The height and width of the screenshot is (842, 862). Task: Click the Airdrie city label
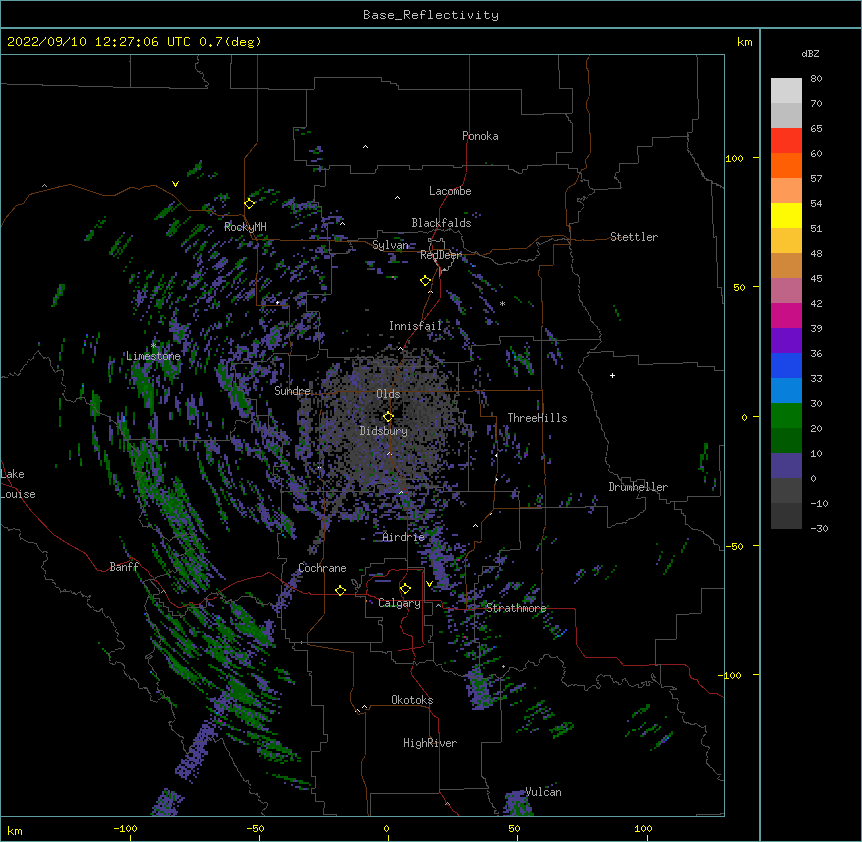coord(404,537)
